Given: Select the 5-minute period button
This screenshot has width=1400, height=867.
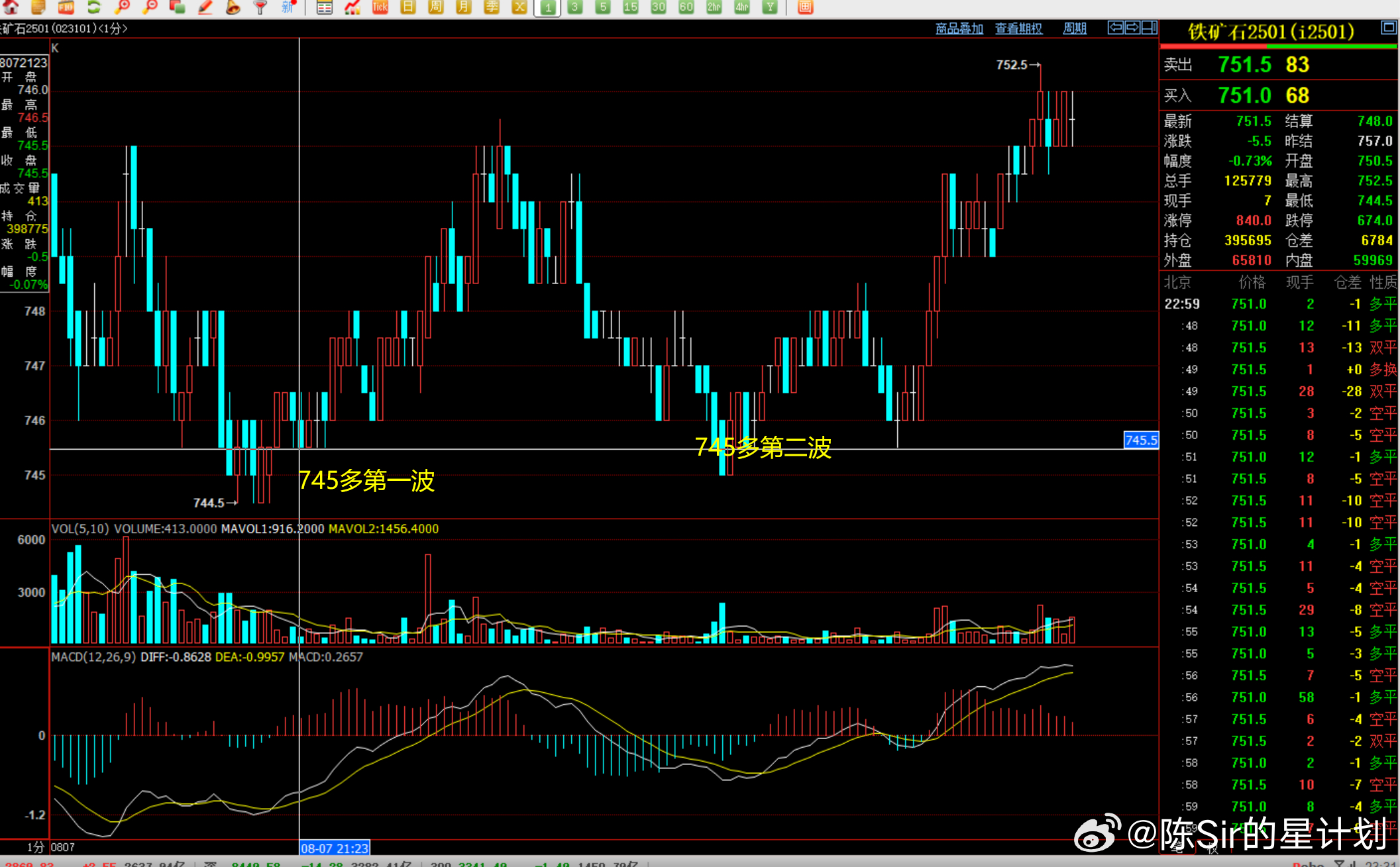Looking at the screenshot, I should point(602,7).
